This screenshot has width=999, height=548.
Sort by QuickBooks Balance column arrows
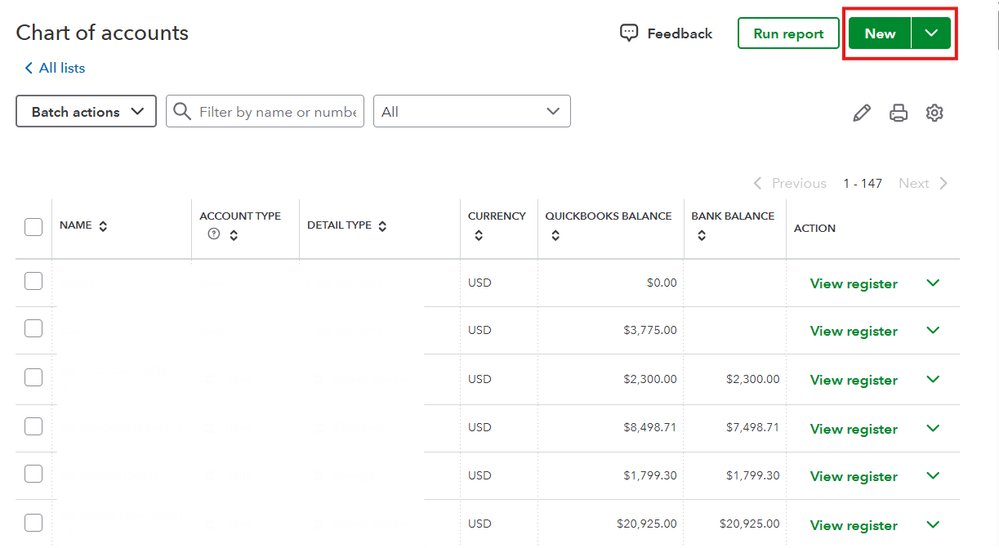click(555, 236)
